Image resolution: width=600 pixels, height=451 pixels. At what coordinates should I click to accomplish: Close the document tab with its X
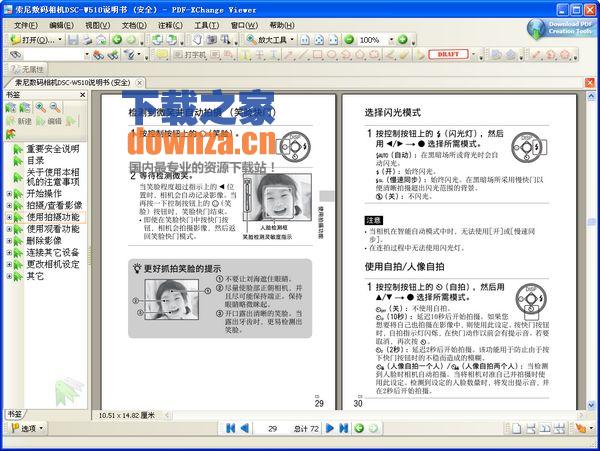pos(140,83)
